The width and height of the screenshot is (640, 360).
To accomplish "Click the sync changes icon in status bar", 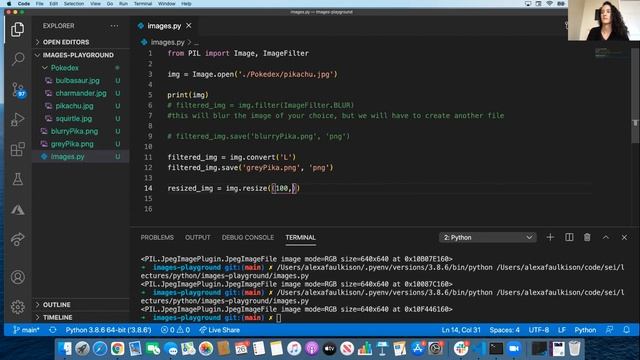I will pos(53,330).
